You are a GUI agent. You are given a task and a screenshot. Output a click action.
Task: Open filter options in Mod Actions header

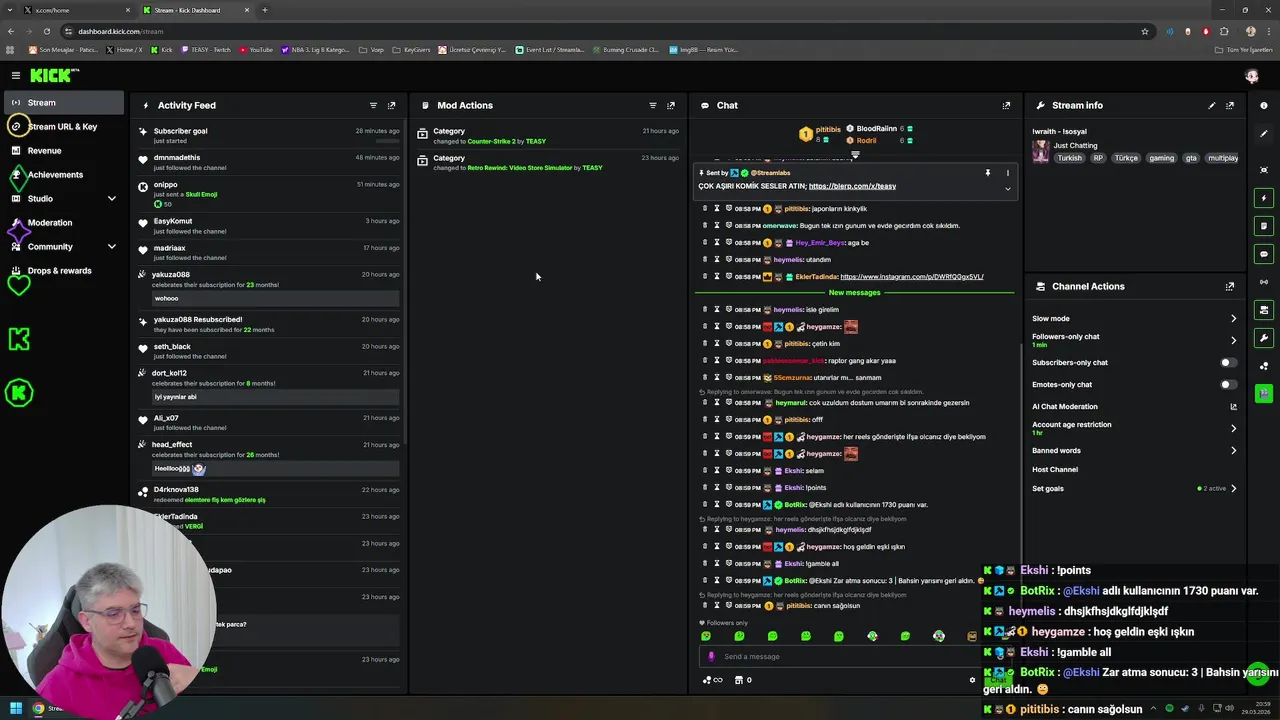coord(652,105)
